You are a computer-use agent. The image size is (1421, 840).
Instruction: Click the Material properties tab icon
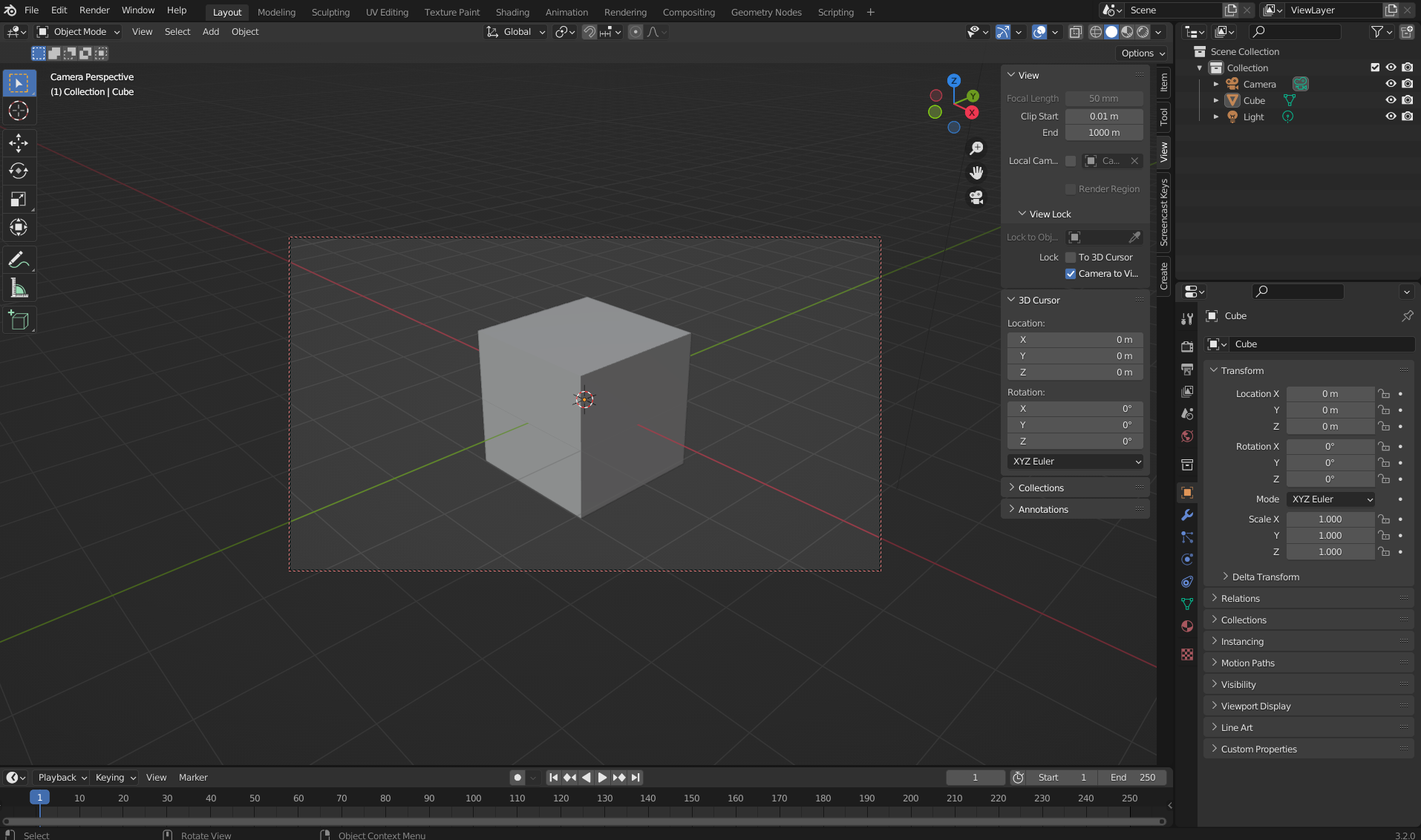point(1187,626)
